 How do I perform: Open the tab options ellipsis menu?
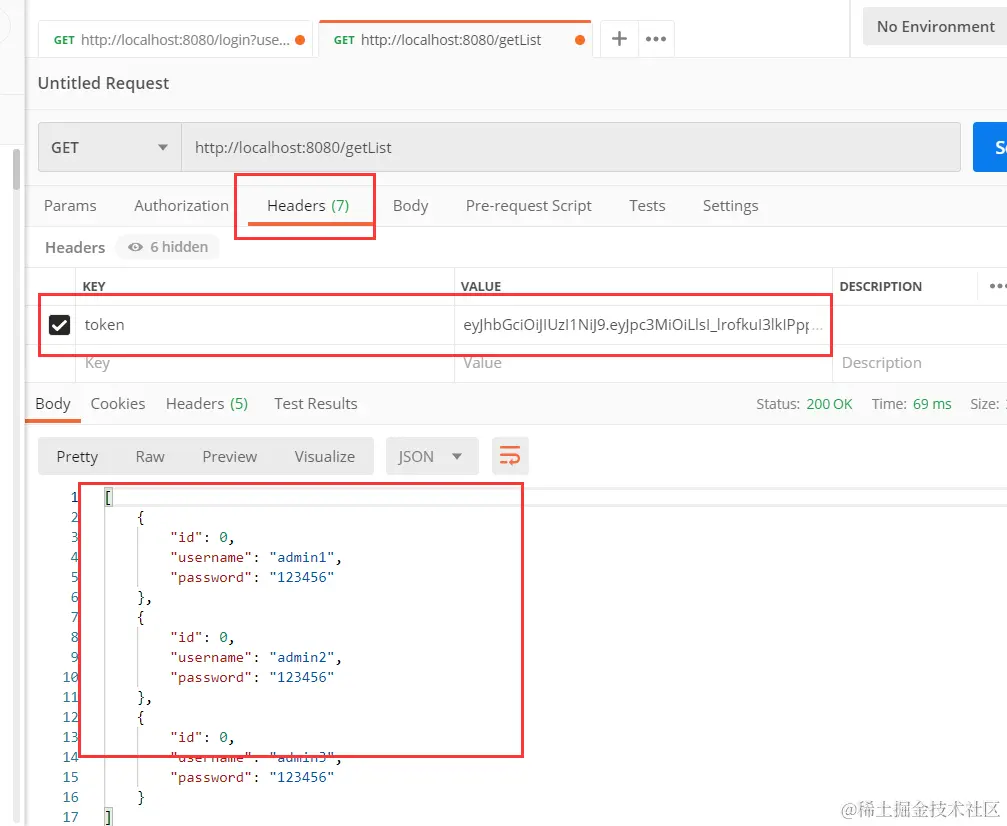click(x=656, y=39)
